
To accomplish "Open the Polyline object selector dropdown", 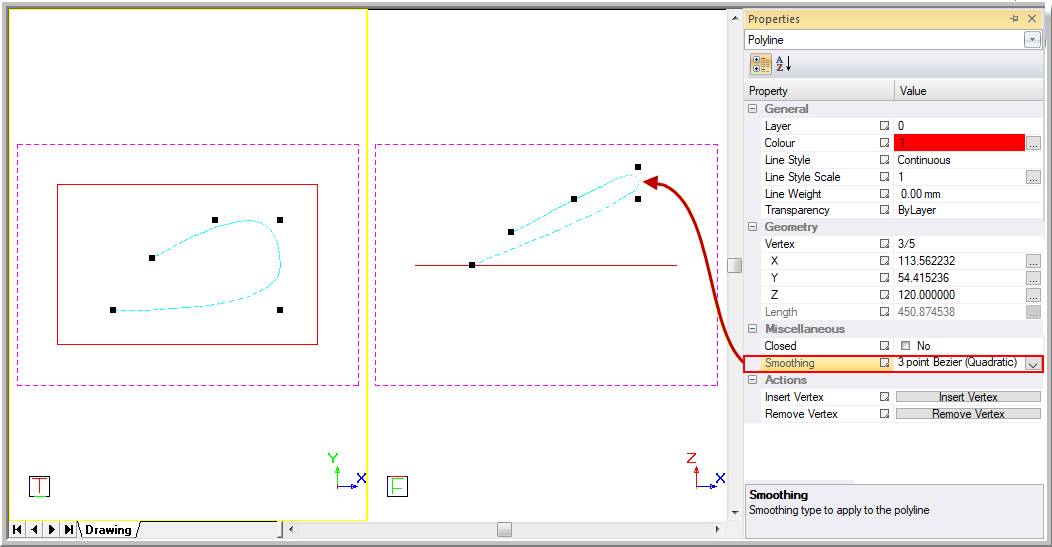I will [1032, 40].
